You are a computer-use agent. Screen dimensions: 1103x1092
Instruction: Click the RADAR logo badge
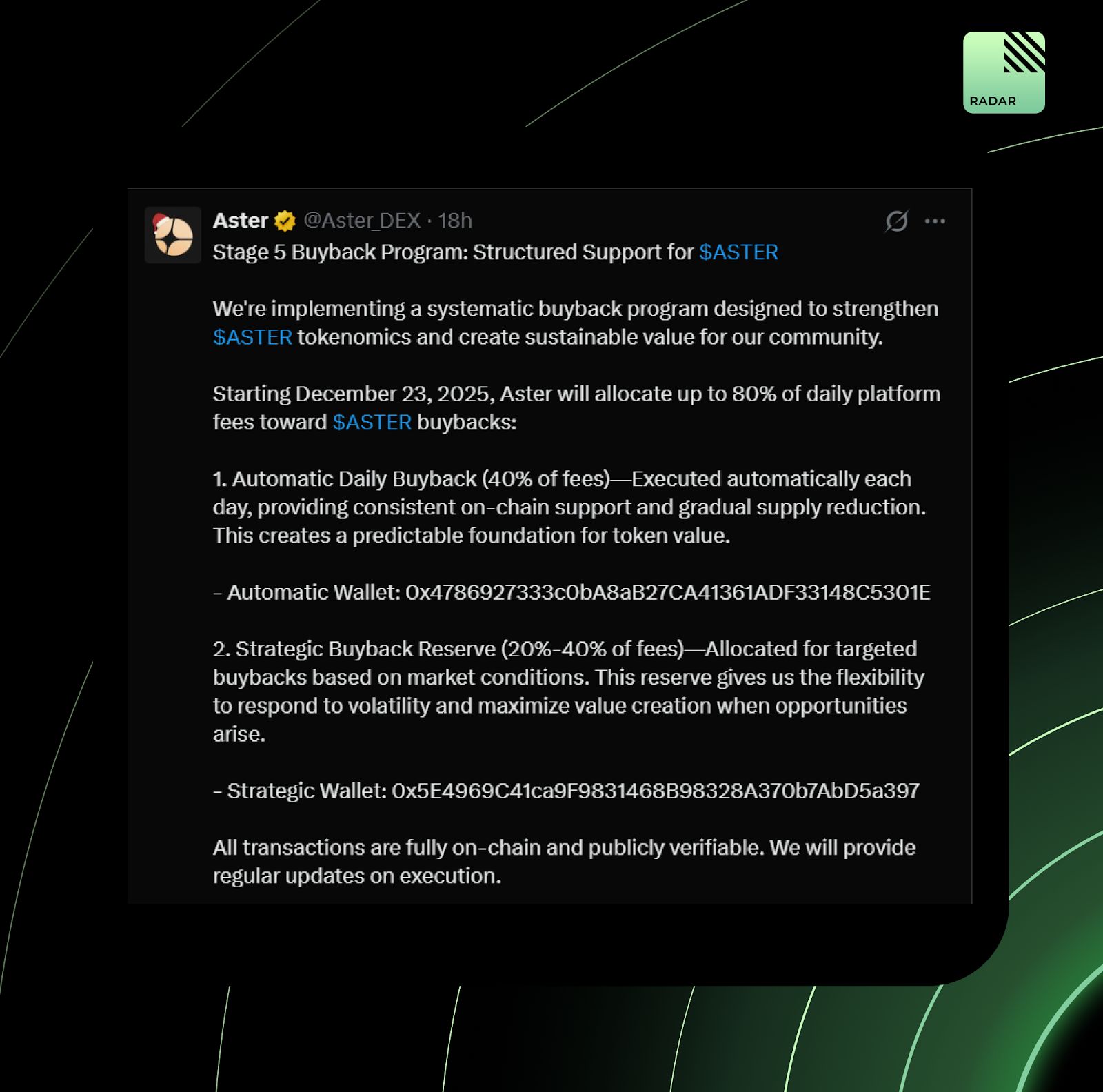point(1004,72)
